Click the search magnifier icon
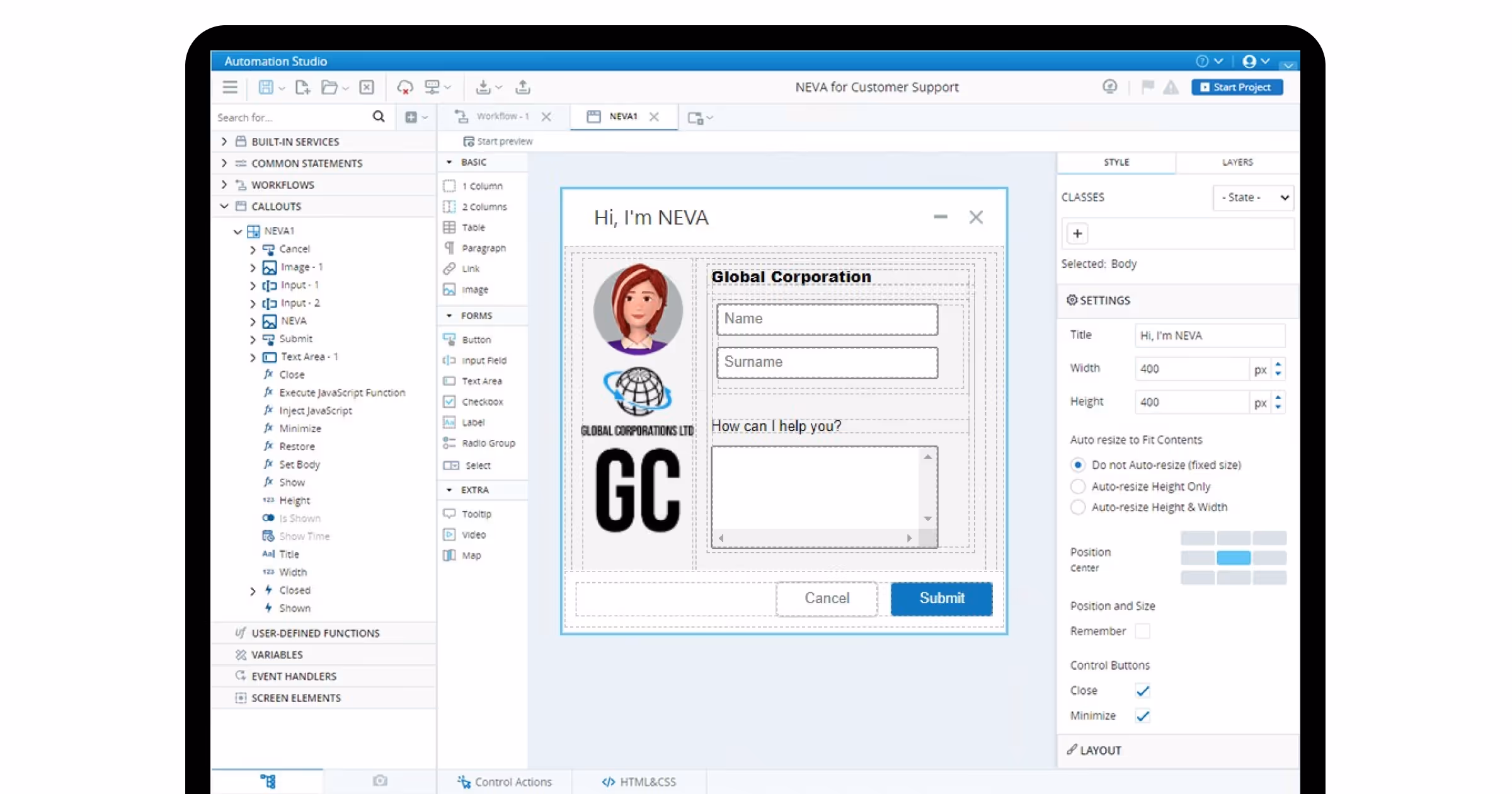 click(379, 117)
